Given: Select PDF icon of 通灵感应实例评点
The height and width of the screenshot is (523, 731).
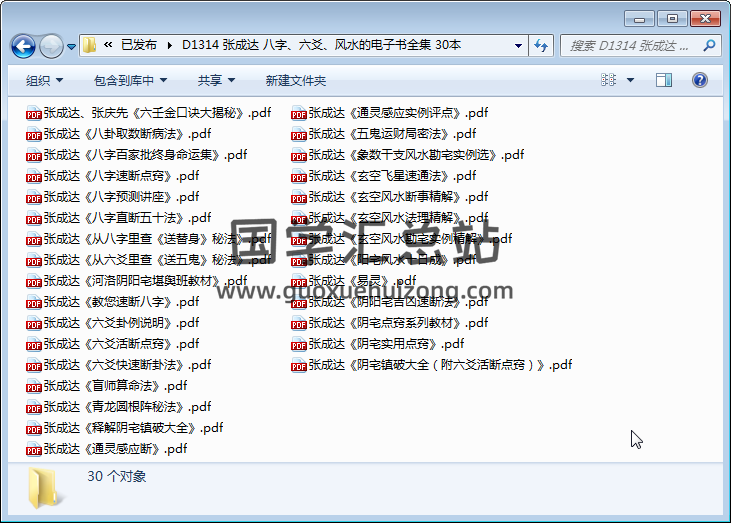Looking at the screenshot, I should pyautogui.click(x=299, y=113).
